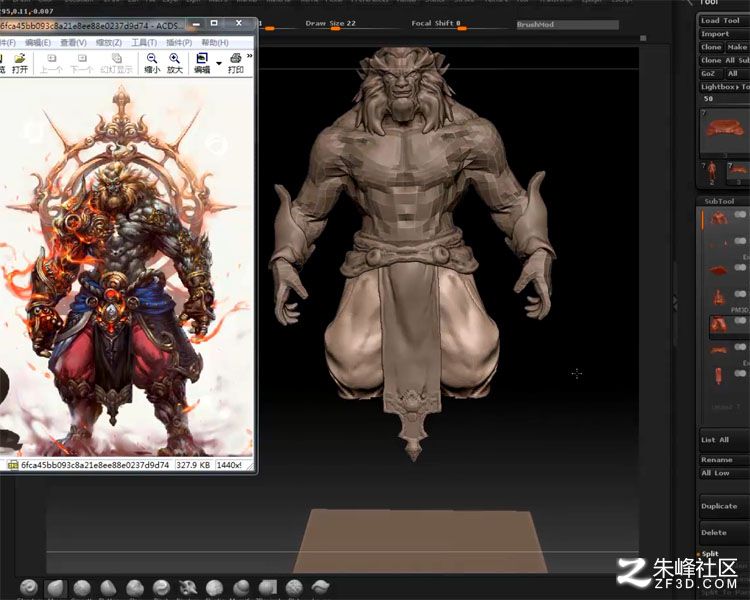The width and height of the screenshot is (750, 600).
Task: Select the cone-shaped brush icon
Action: 109,588
